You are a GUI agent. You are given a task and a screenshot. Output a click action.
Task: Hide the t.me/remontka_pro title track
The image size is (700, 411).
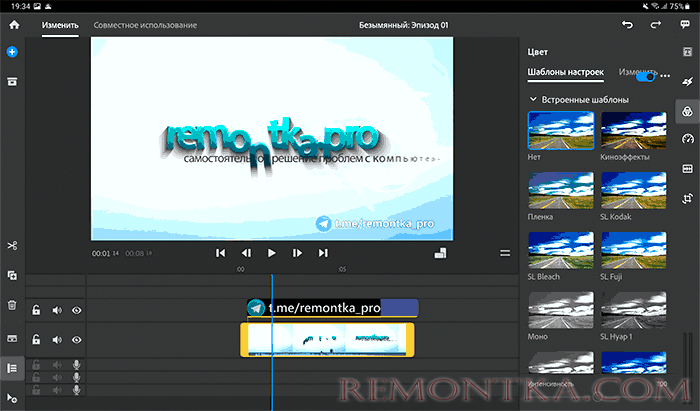click(x=77, y=310)
